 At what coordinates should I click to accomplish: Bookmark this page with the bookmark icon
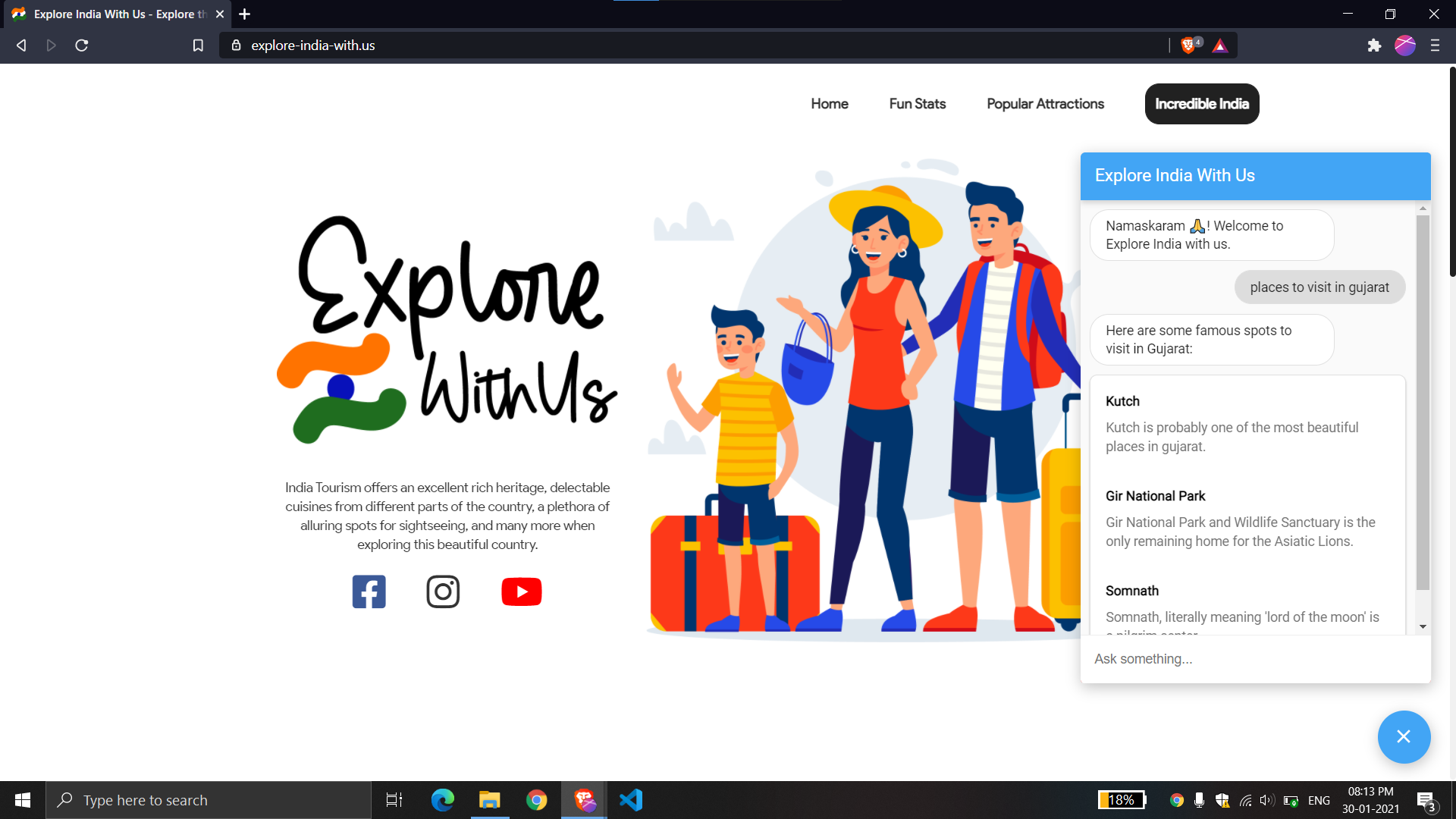click(198, 45)
